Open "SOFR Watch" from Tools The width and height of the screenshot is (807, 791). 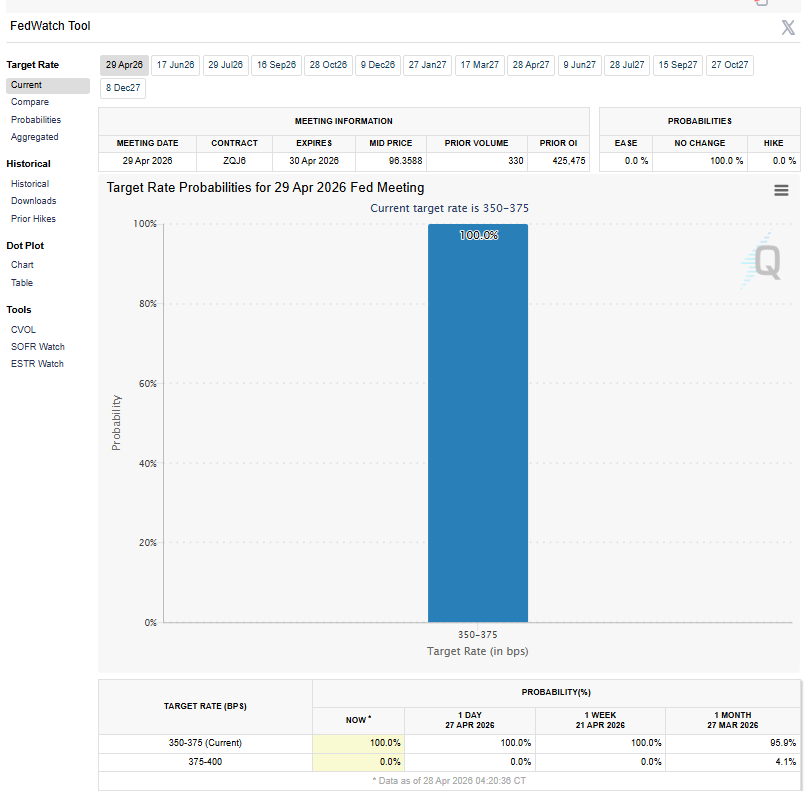click(37, 346)
